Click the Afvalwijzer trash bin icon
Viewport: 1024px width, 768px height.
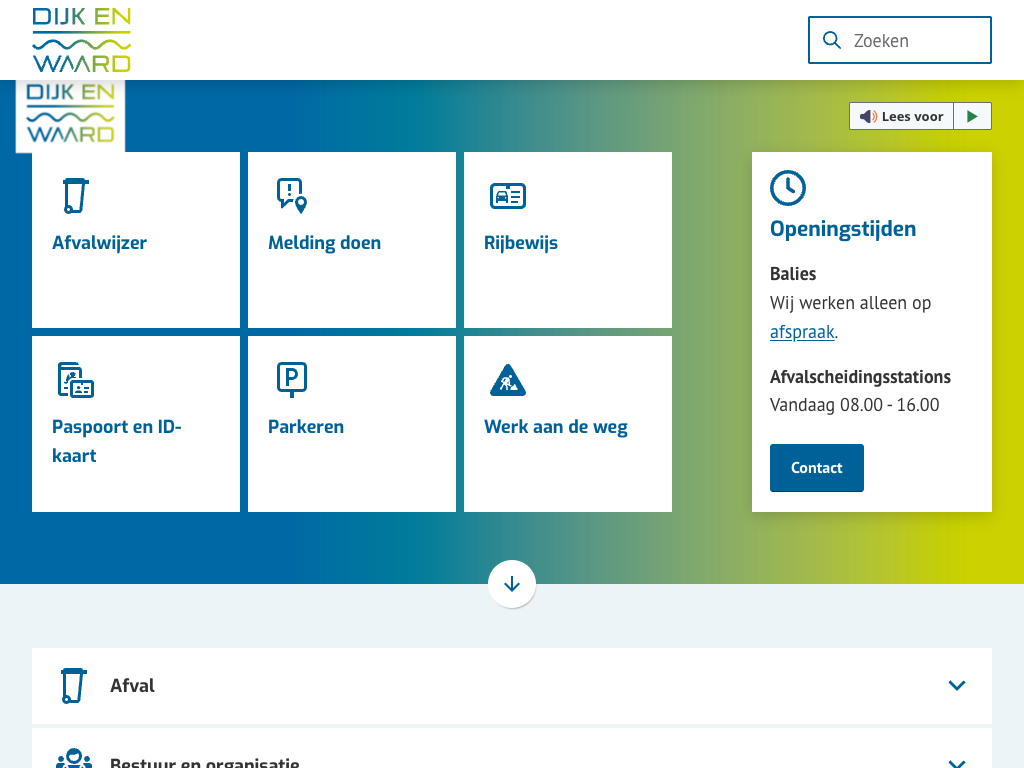75,195
